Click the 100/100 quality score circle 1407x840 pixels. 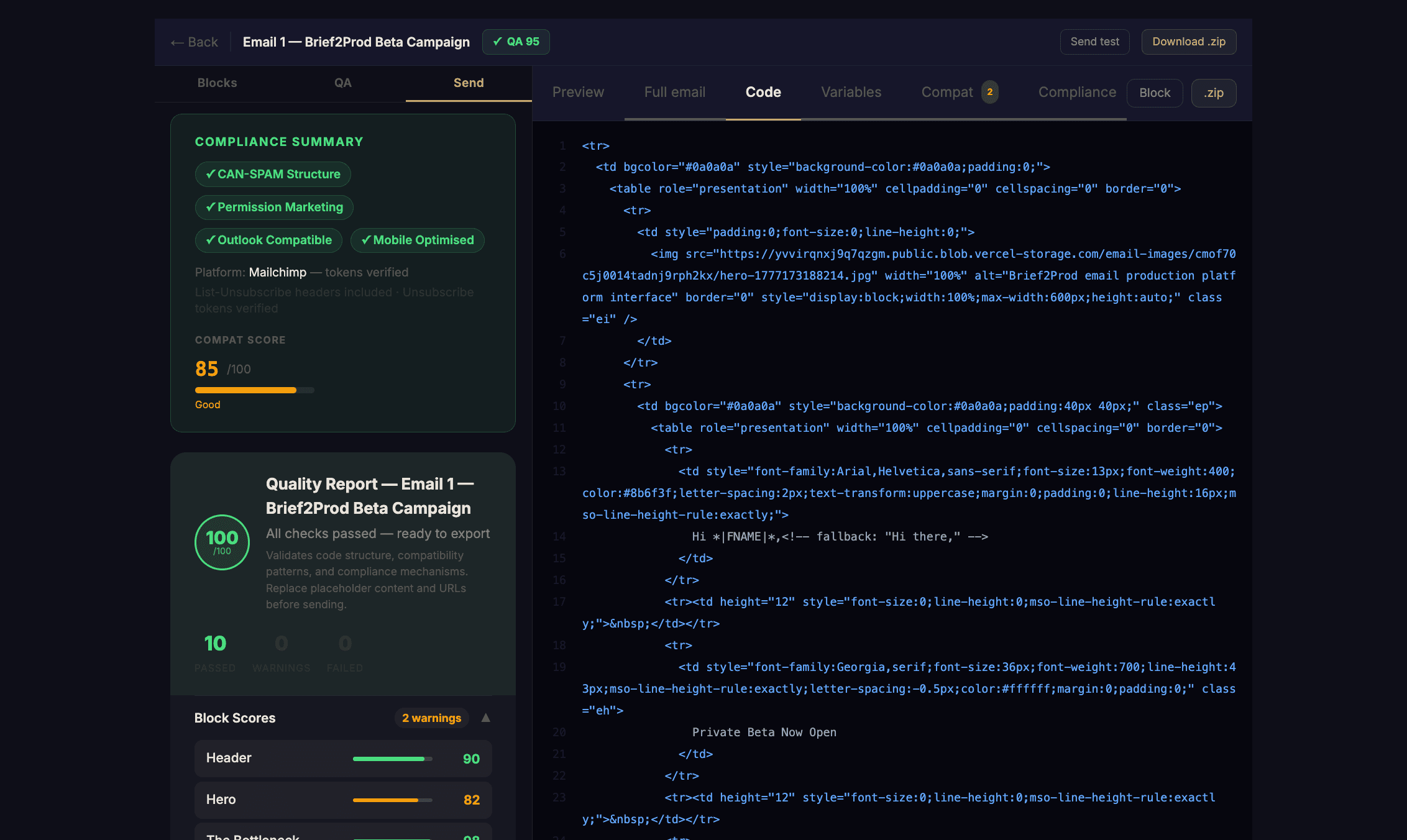coord(222,542)
